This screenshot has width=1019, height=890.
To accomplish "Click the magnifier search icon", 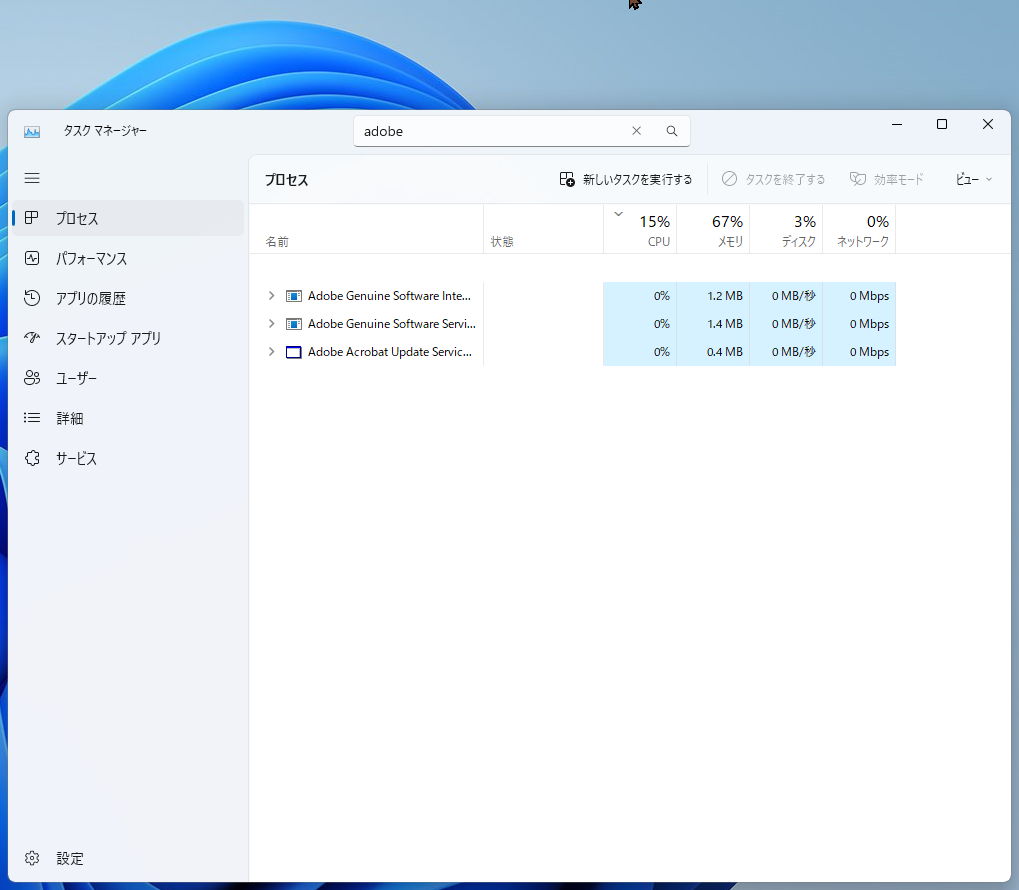I will (x=671, y=131).
